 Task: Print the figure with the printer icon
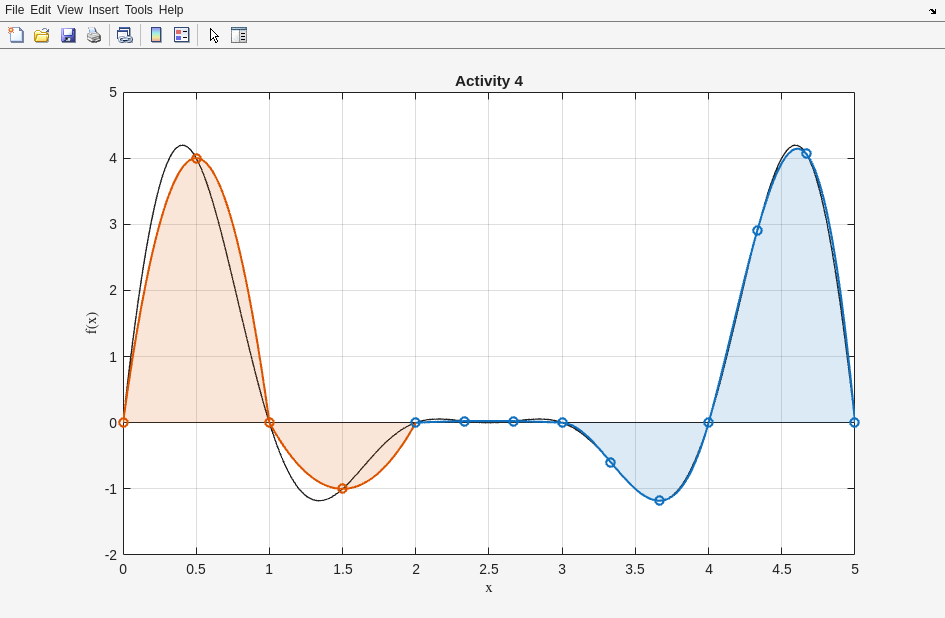(x=94, y=35)
